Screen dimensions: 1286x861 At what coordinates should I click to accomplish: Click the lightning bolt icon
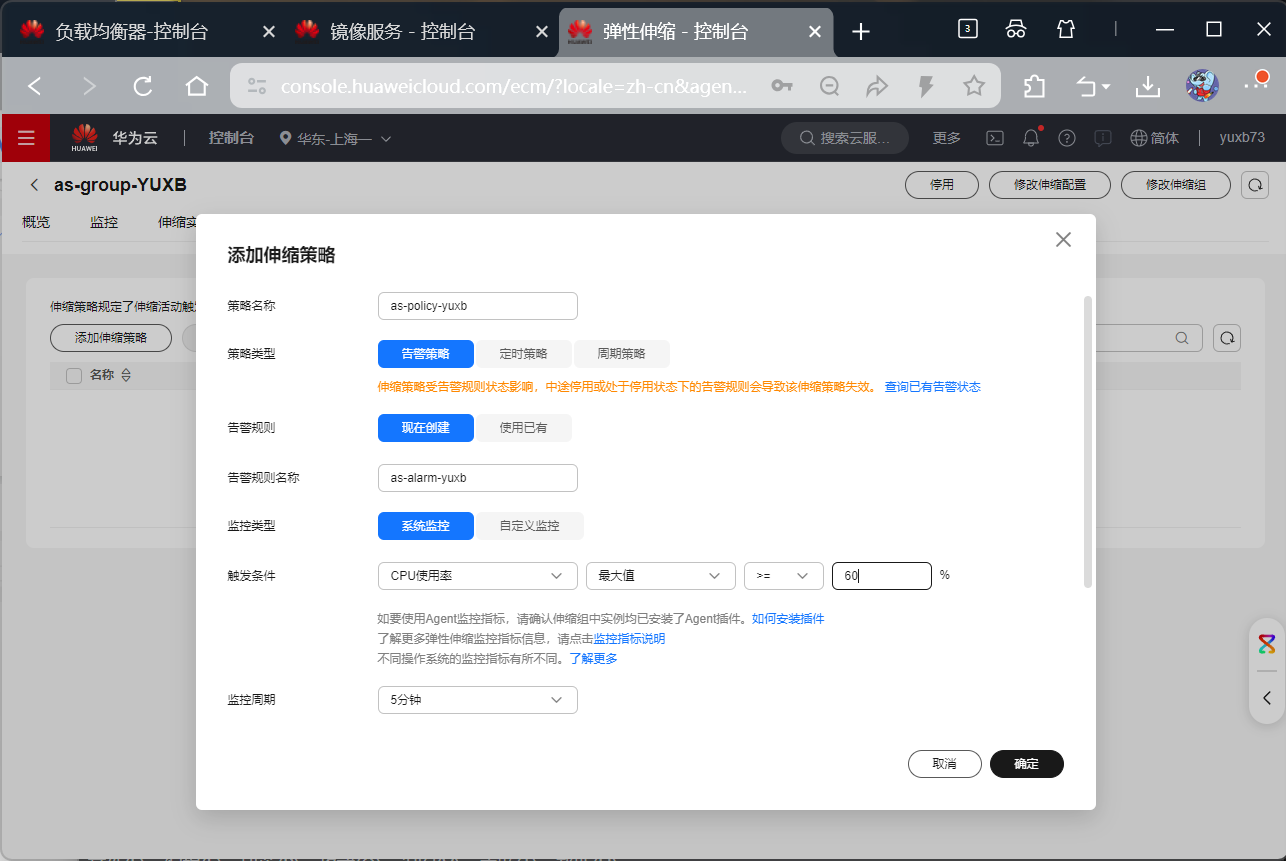coord(926,87)
